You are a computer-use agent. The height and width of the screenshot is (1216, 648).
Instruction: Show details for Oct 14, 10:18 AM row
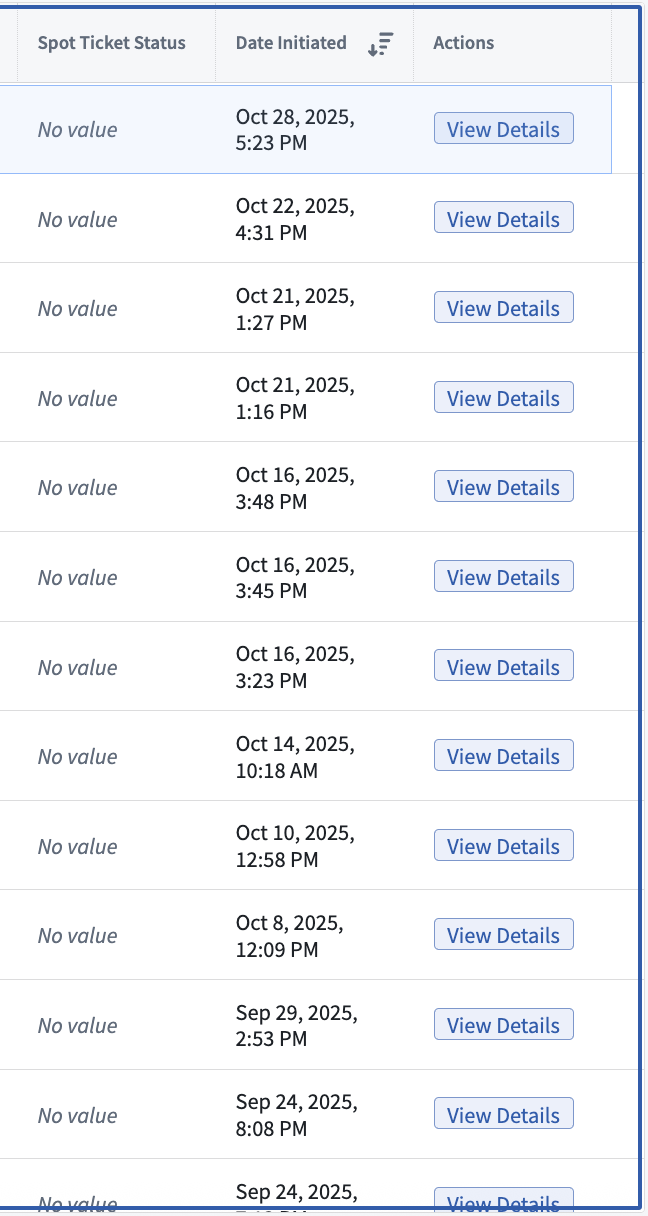(503, 756)
